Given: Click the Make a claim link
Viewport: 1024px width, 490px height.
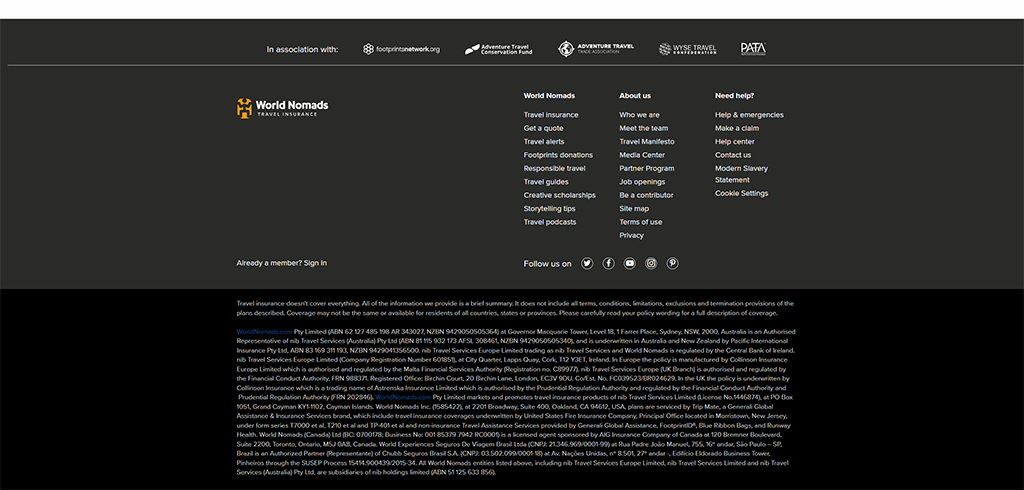Looking at the screenshot, I should click(x=736, y=128).
